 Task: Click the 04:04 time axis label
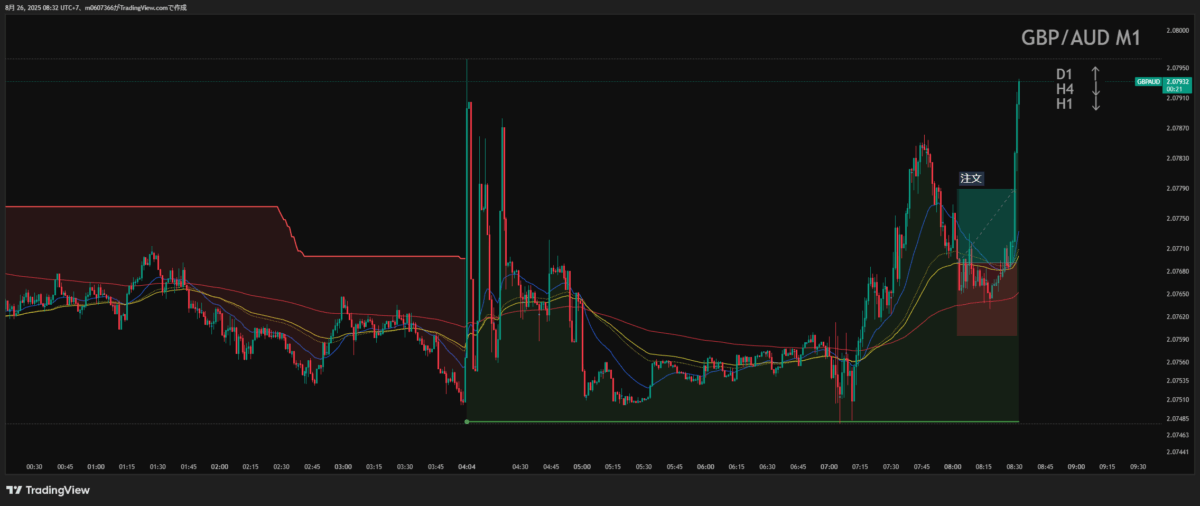click(467, 466)
